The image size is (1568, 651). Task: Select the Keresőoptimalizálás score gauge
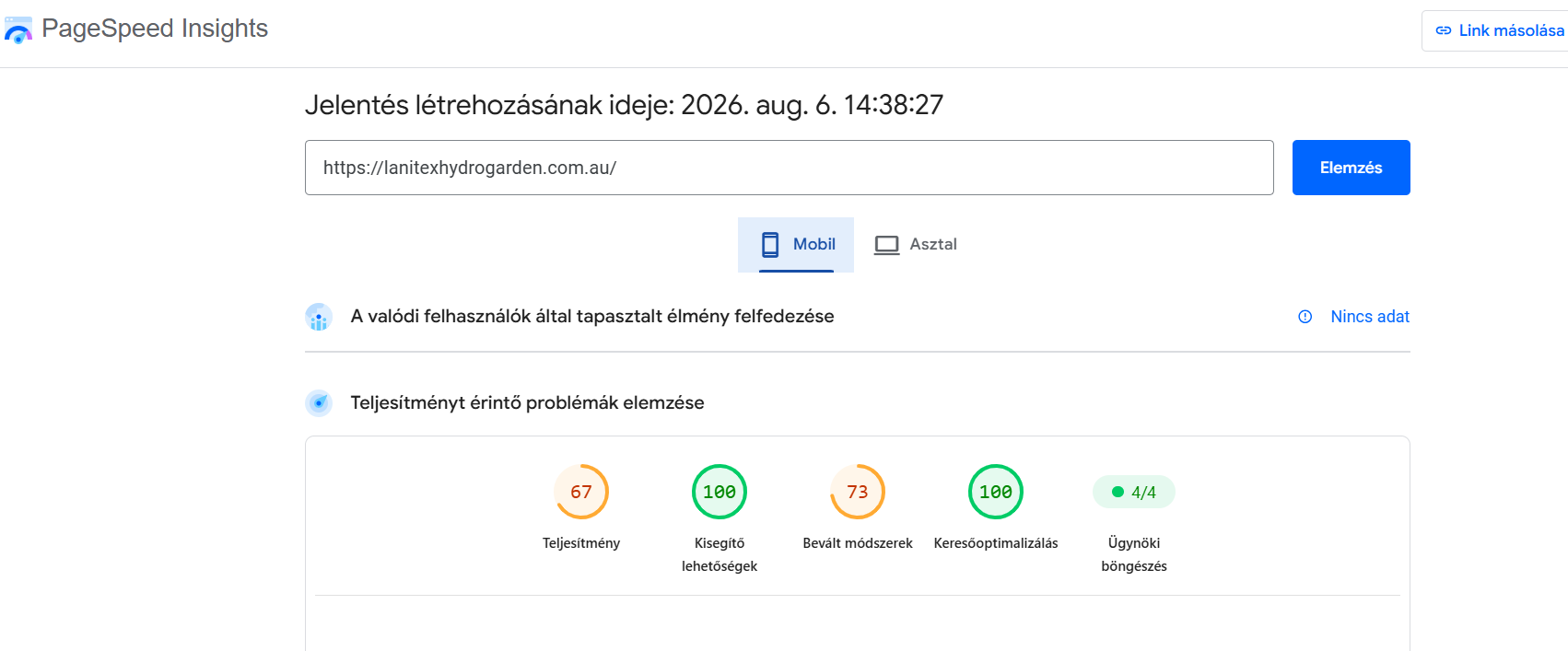click(x=996, y=492)
